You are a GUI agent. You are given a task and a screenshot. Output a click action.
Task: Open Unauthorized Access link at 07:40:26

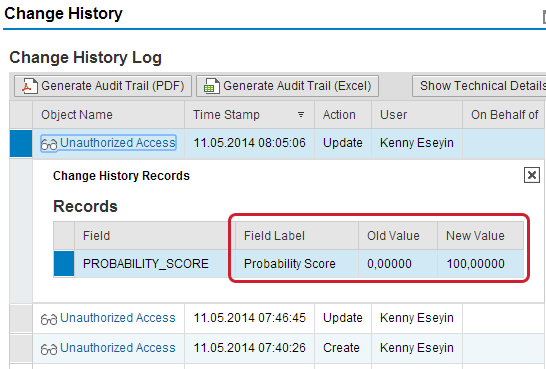(x=118, y=348)
